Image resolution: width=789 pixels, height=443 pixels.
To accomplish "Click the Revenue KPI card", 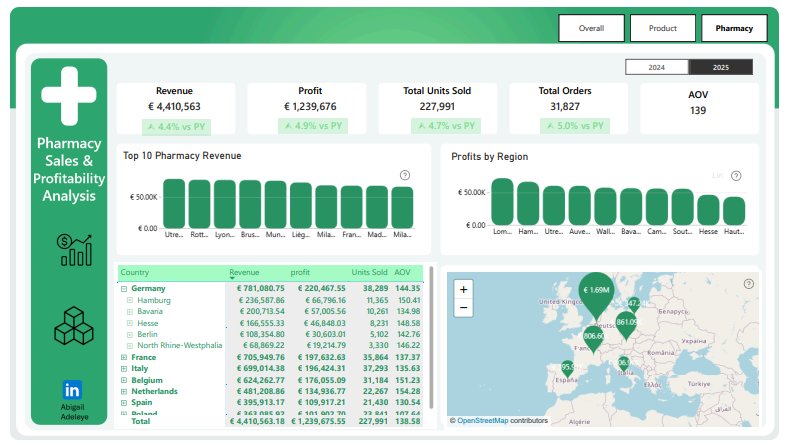I will (176, 109).
